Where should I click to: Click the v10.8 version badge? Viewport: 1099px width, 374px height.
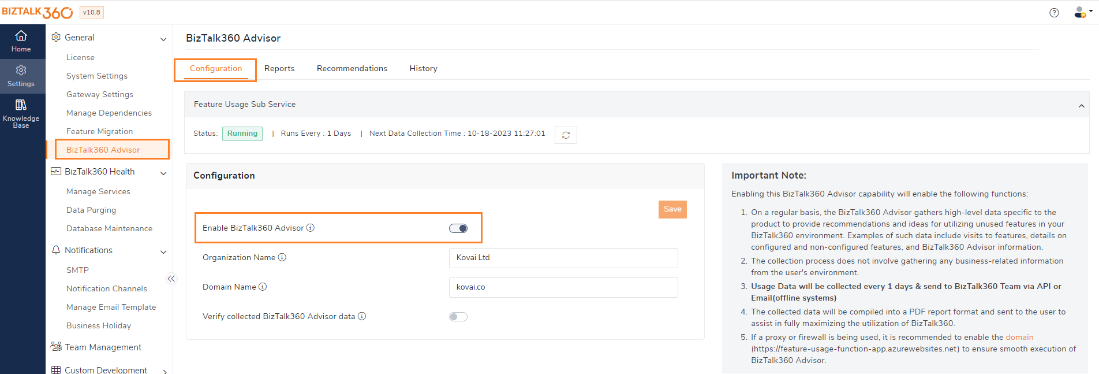[93, 13]
